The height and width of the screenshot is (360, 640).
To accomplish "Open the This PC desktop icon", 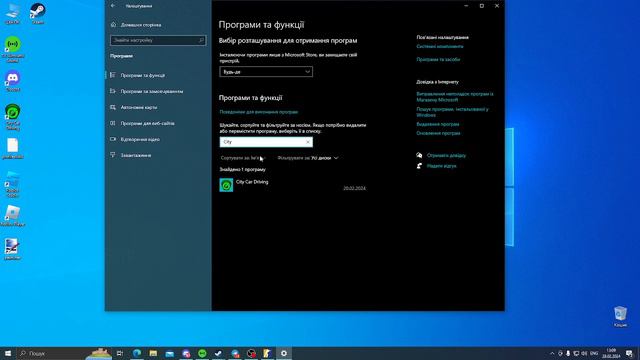I will pyautogui.click(x=12, y=13).
